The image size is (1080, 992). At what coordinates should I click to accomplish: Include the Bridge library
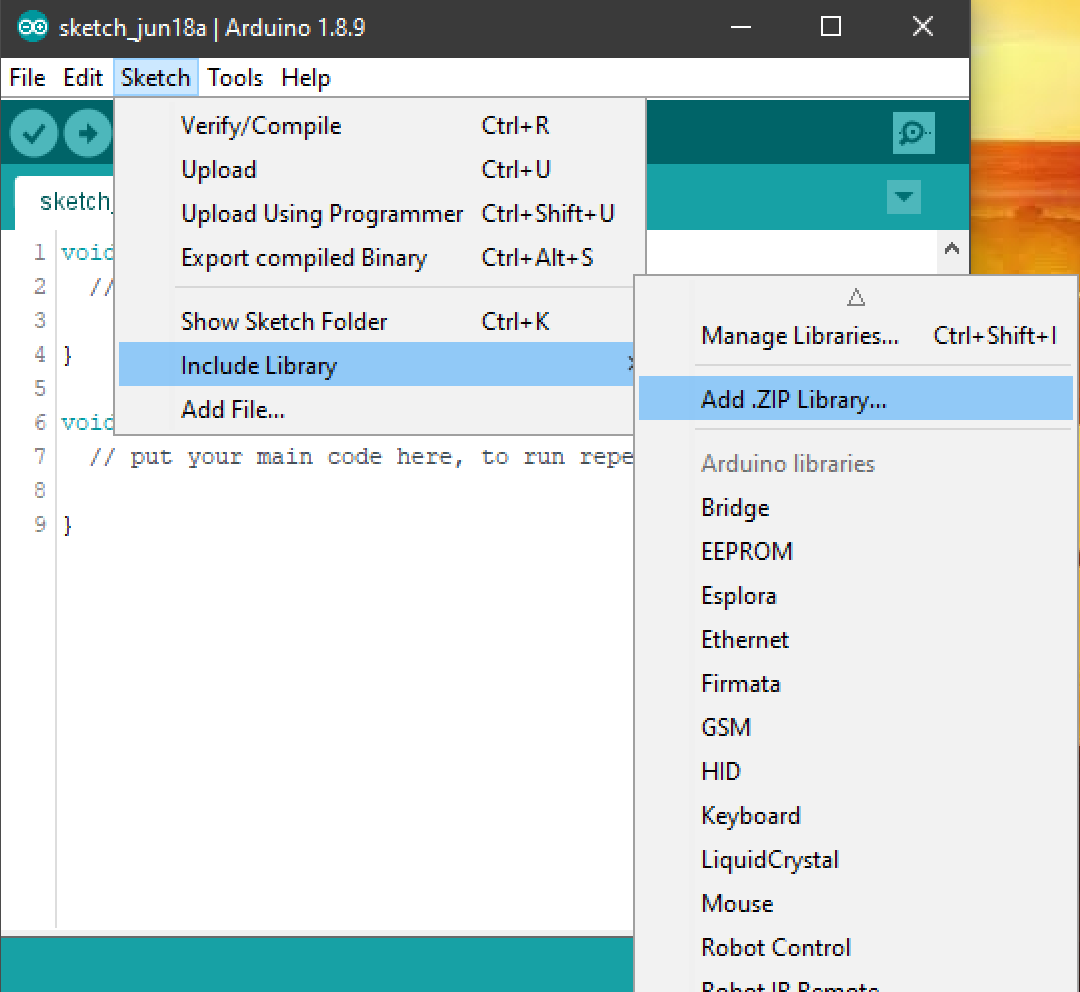point(855,508)
